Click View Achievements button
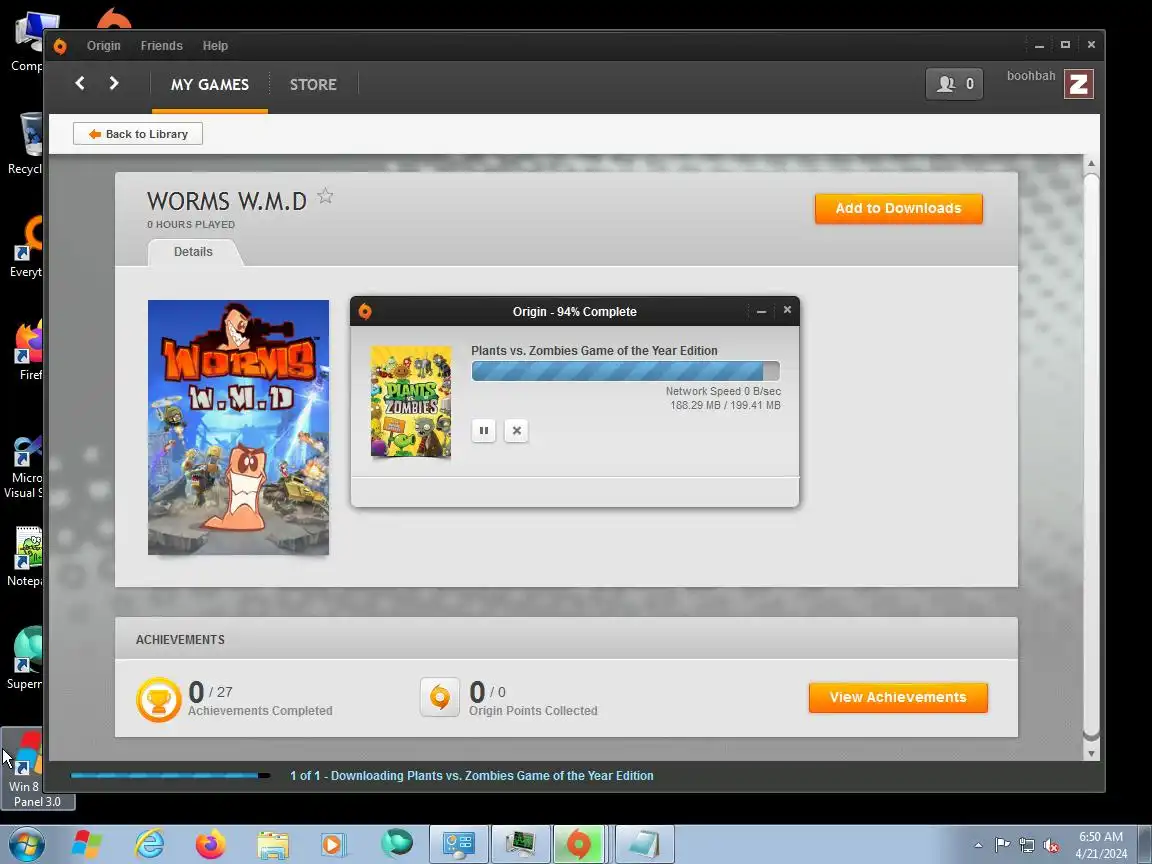Screen dimensions: 1152x864 coord(898,697)
